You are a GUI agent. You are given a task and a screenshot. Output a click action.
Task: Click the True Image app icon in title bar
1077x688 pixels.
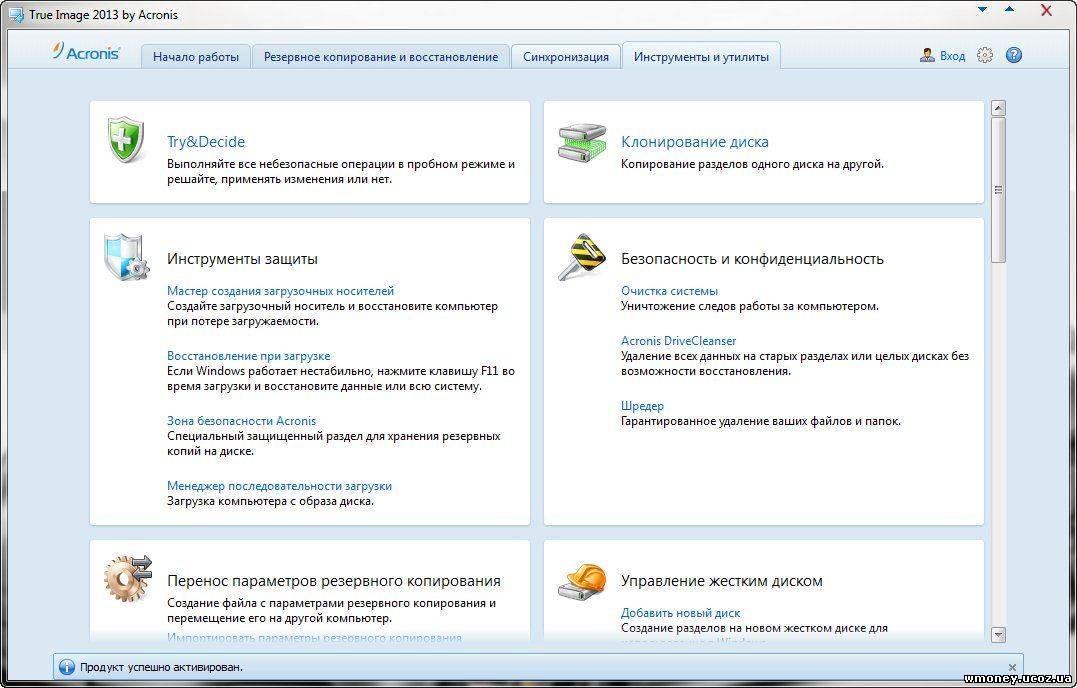(16, 14)
